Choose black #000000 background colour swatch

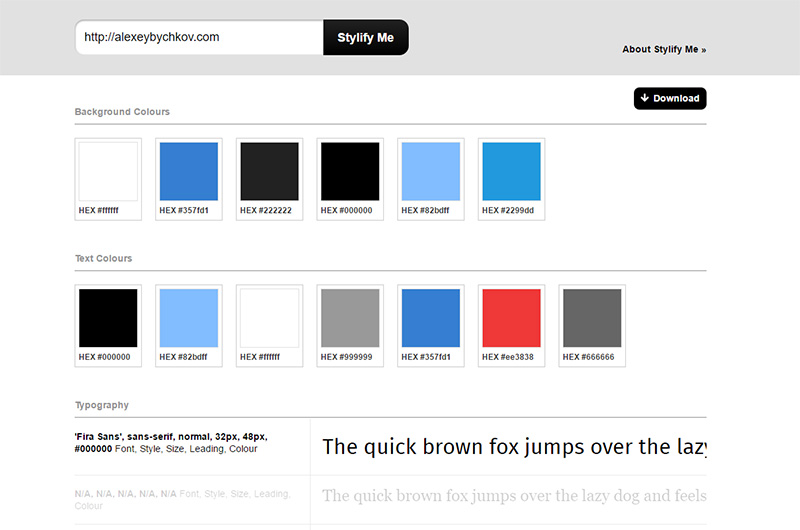click(351, 172)
